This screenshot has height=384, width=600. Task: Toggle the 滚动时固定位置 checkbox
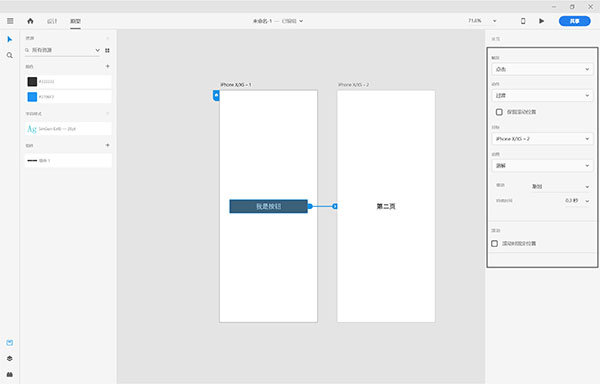pos(494,244)
